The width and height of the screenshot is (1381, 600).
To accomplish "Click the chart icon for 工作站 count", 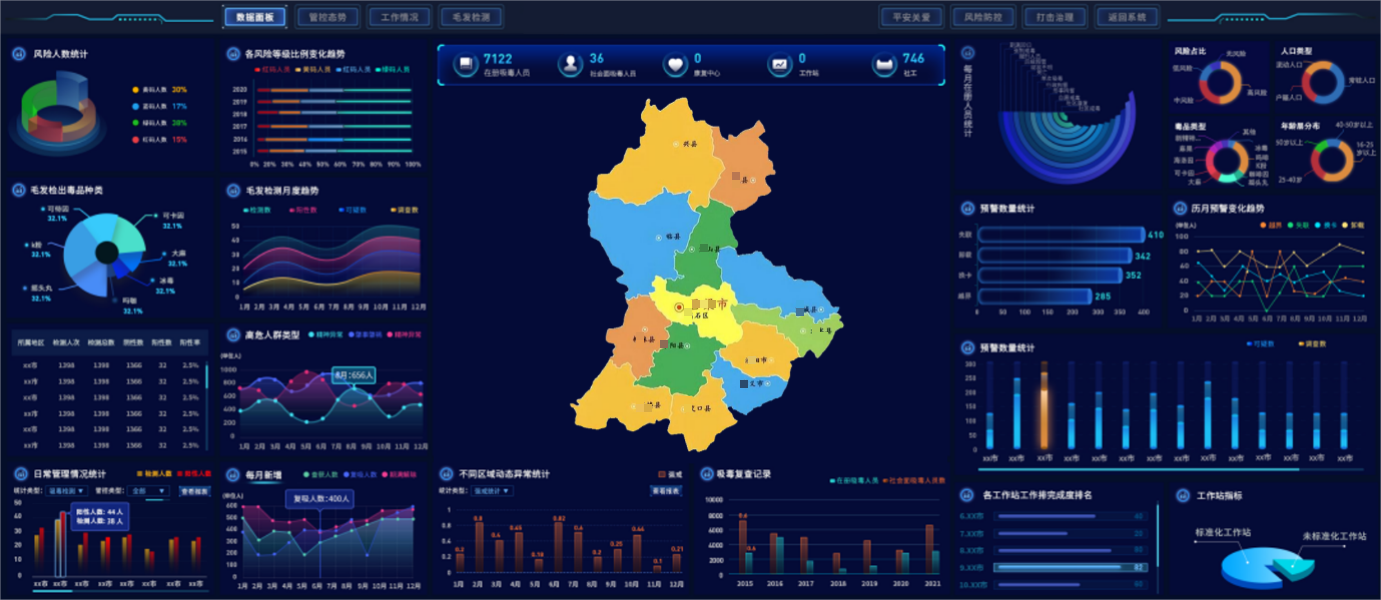I will coord(780,65).
